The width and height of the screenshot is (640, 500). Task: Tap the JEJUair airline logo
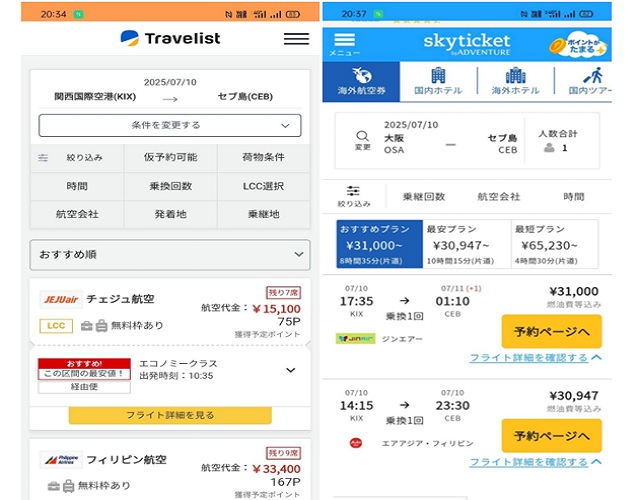click(61, 300)
